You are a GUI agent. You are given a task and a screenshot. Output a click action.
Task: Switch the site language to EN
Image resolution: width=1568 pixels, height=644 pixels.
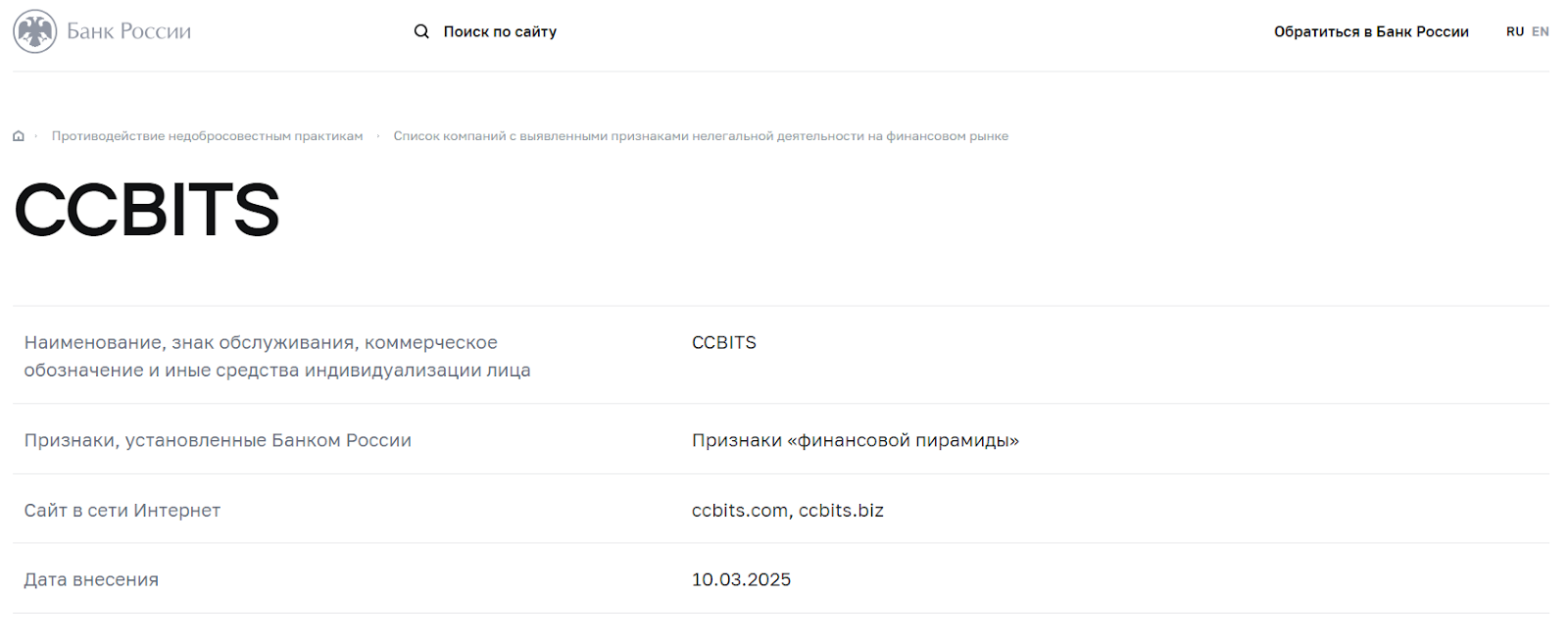tap(1541, 31)
